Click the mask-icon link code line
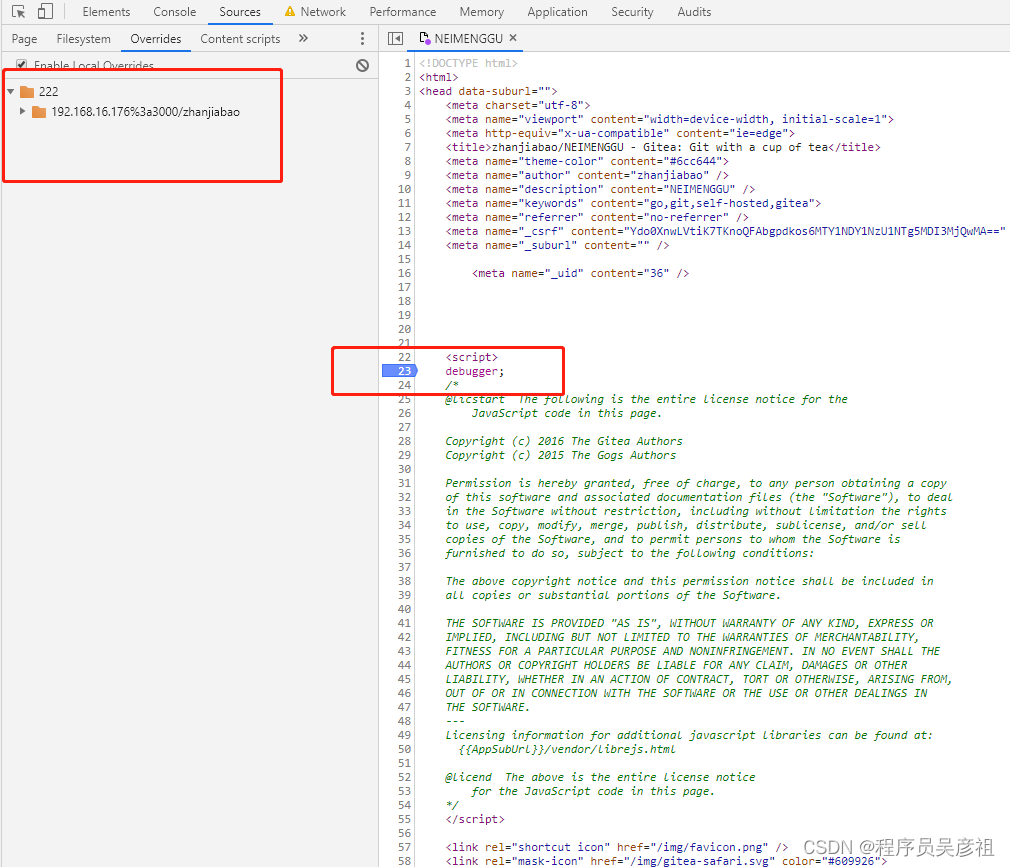This screenshot has width=1010, height=867. coord(666,861)
